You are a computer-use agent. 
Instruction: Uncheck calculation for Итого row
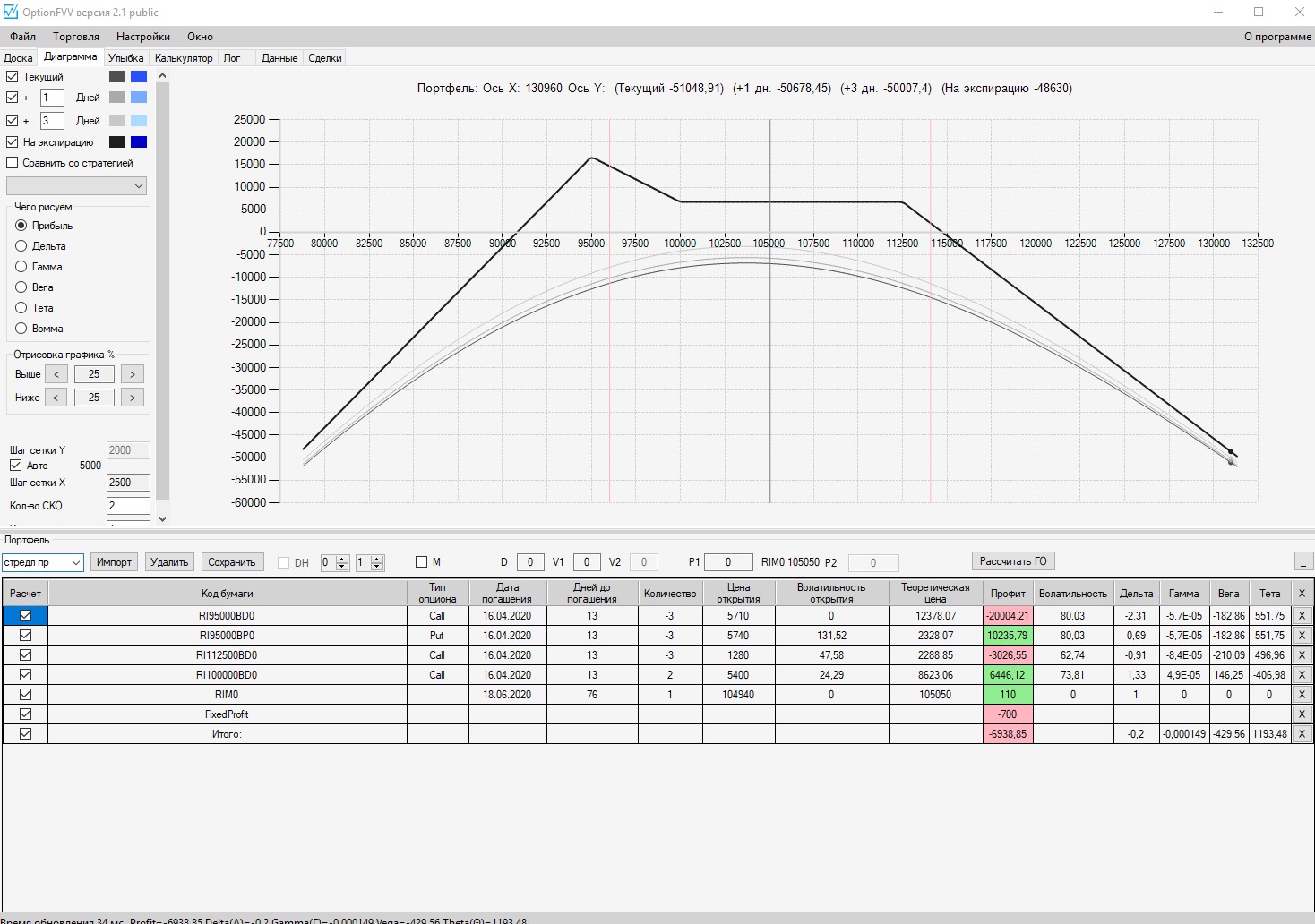25,734
